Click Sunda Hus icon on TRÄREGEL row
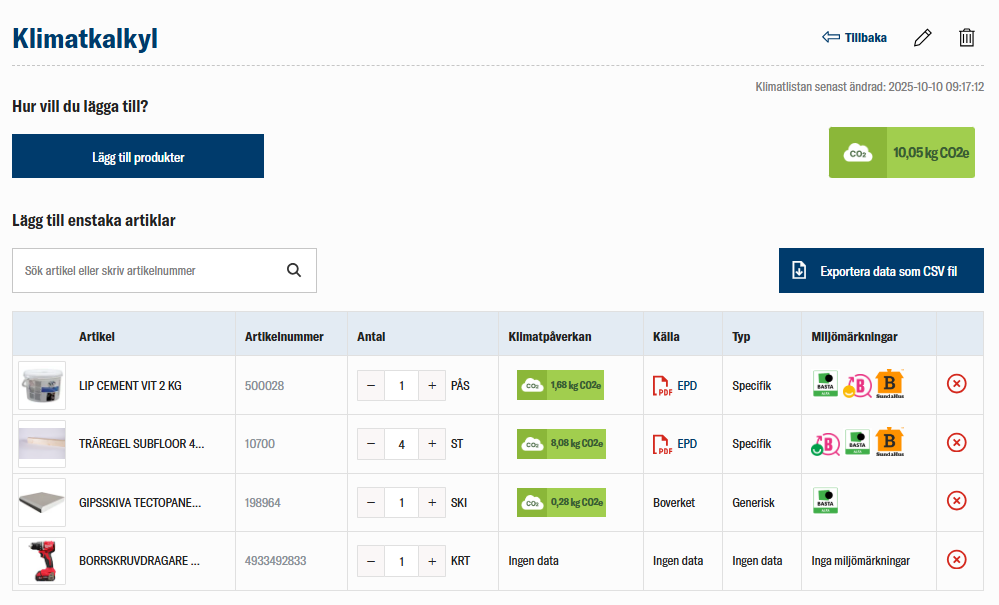999x605 pixels. [890, 443]
